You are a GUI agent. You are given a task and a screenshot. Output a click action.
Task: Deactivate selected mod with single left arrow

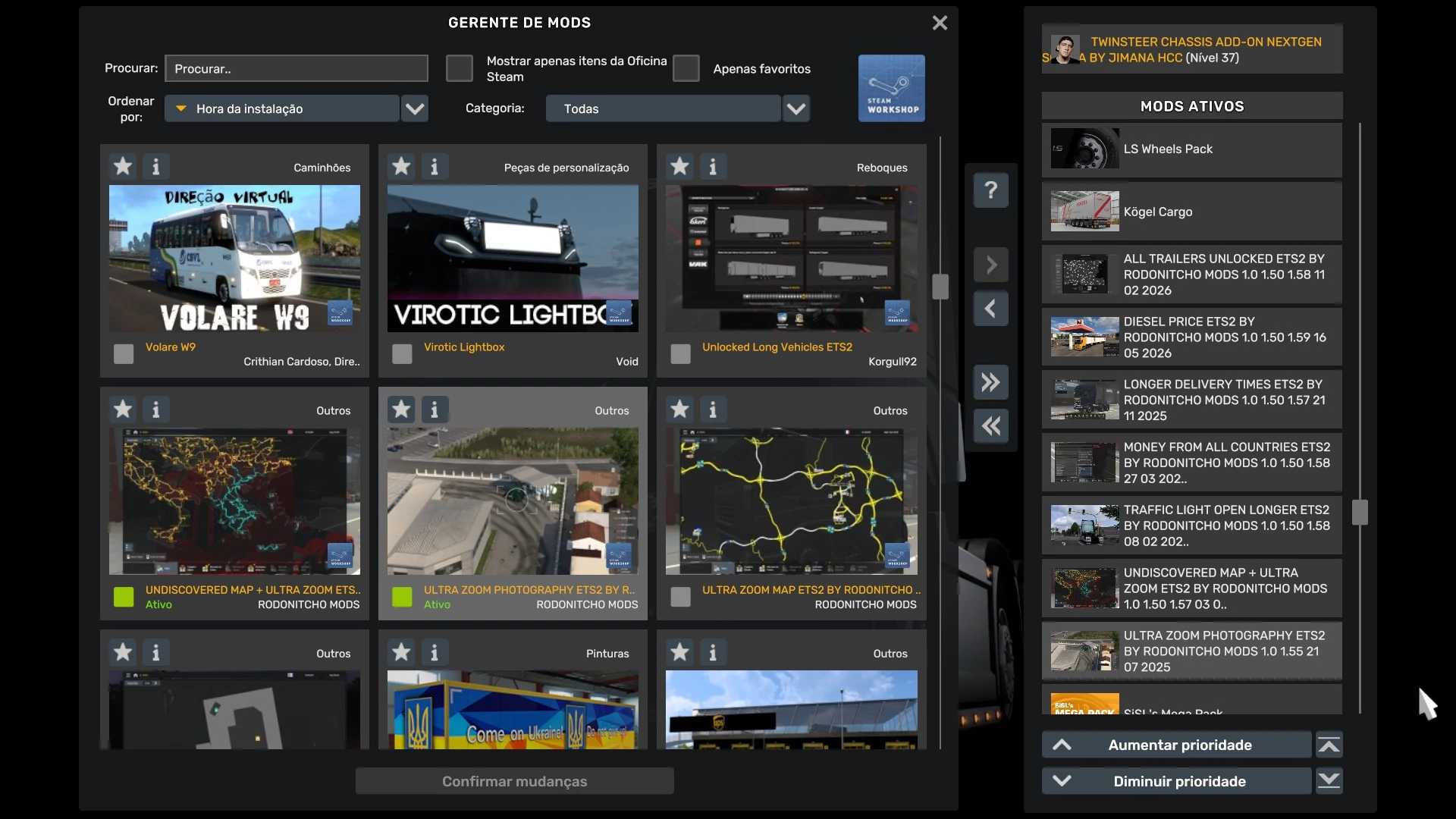click(x=991, y=309)
